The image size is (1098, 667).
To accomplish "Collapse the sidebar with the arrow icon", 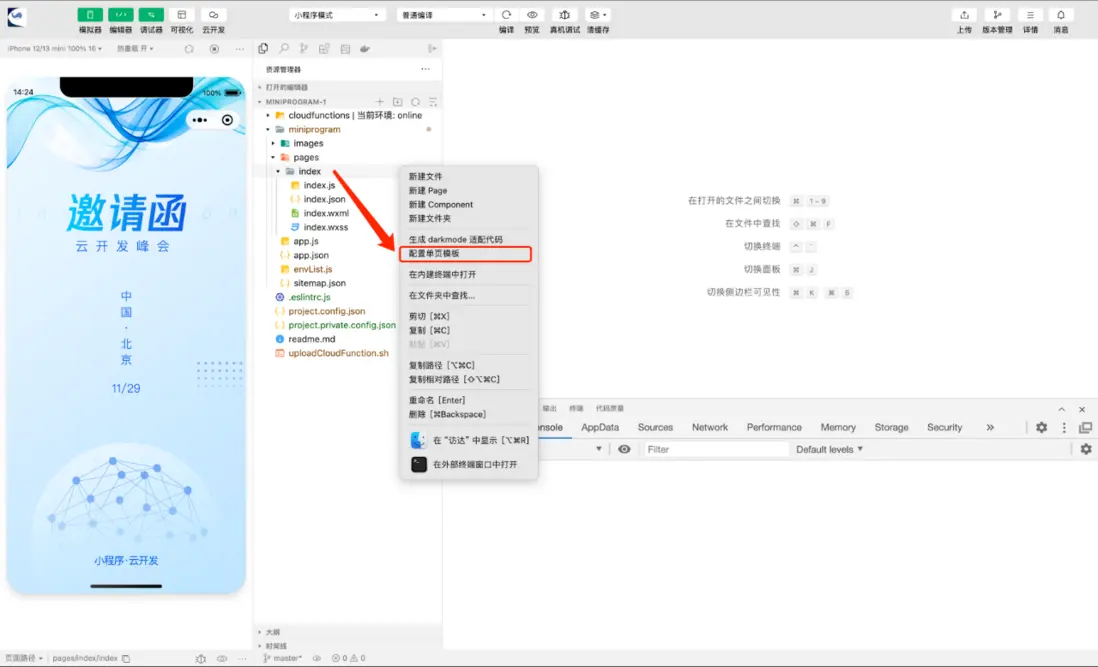I will click(x=432, y=48).
